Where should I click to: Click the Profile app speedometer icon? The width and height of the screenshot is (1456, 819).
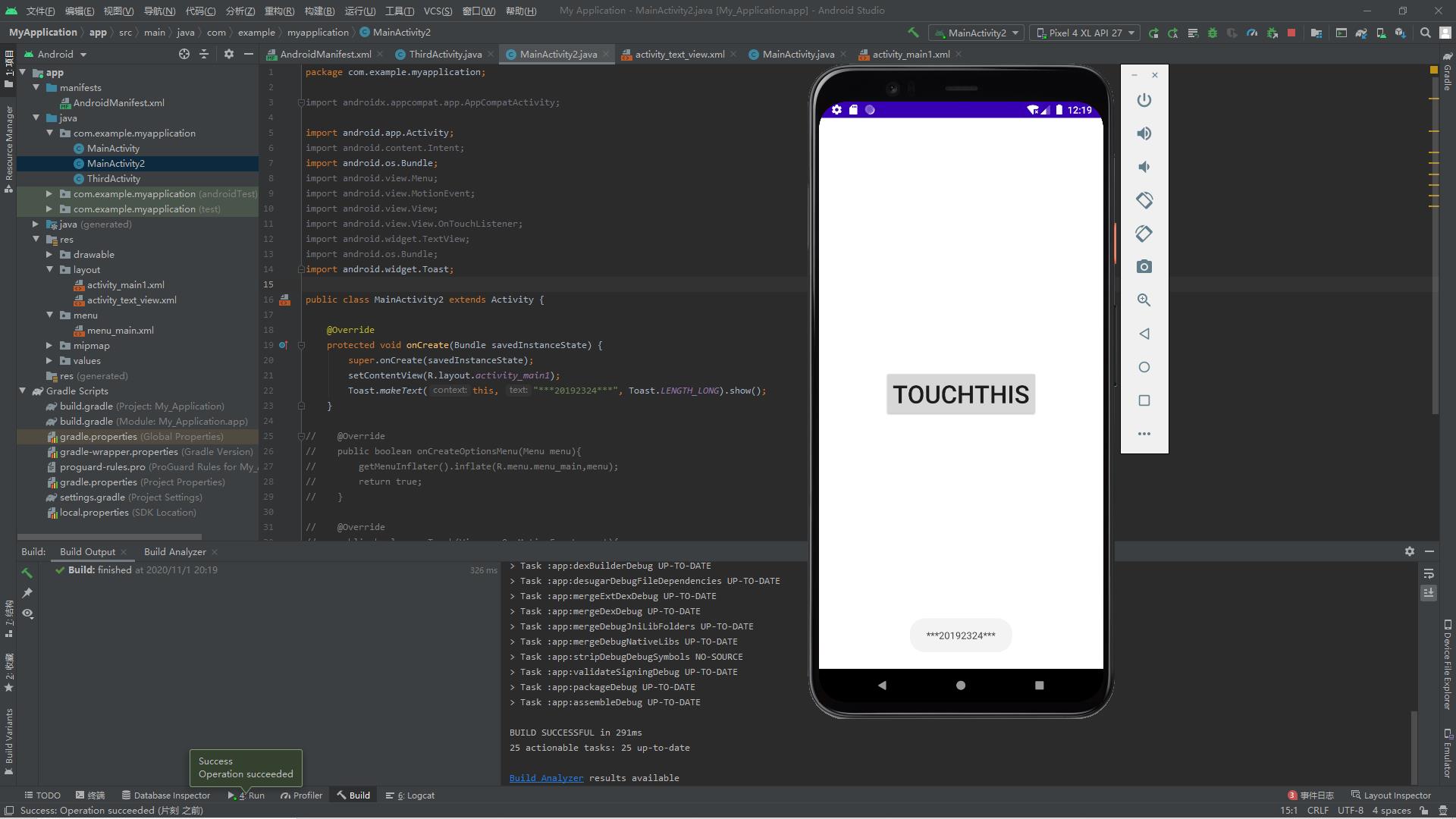tap(1252, 33)
